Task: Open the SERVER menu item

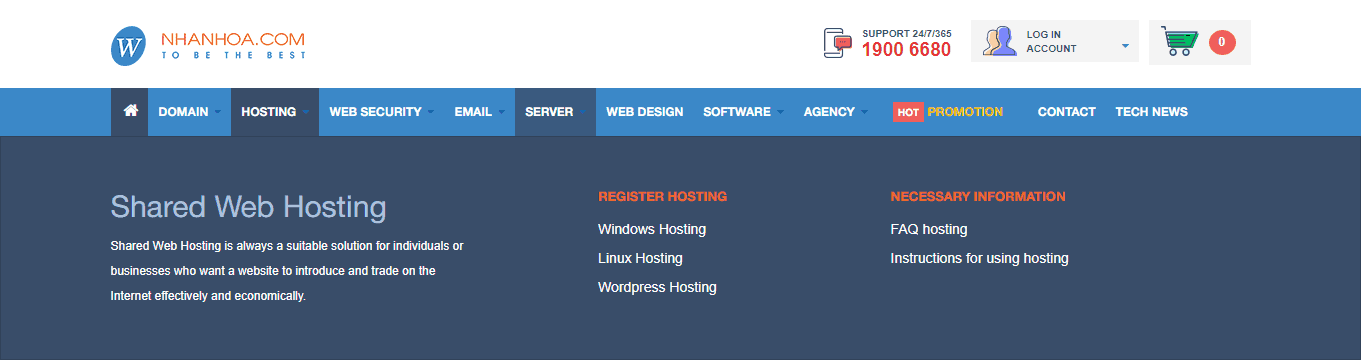Action: click(549, 112)
